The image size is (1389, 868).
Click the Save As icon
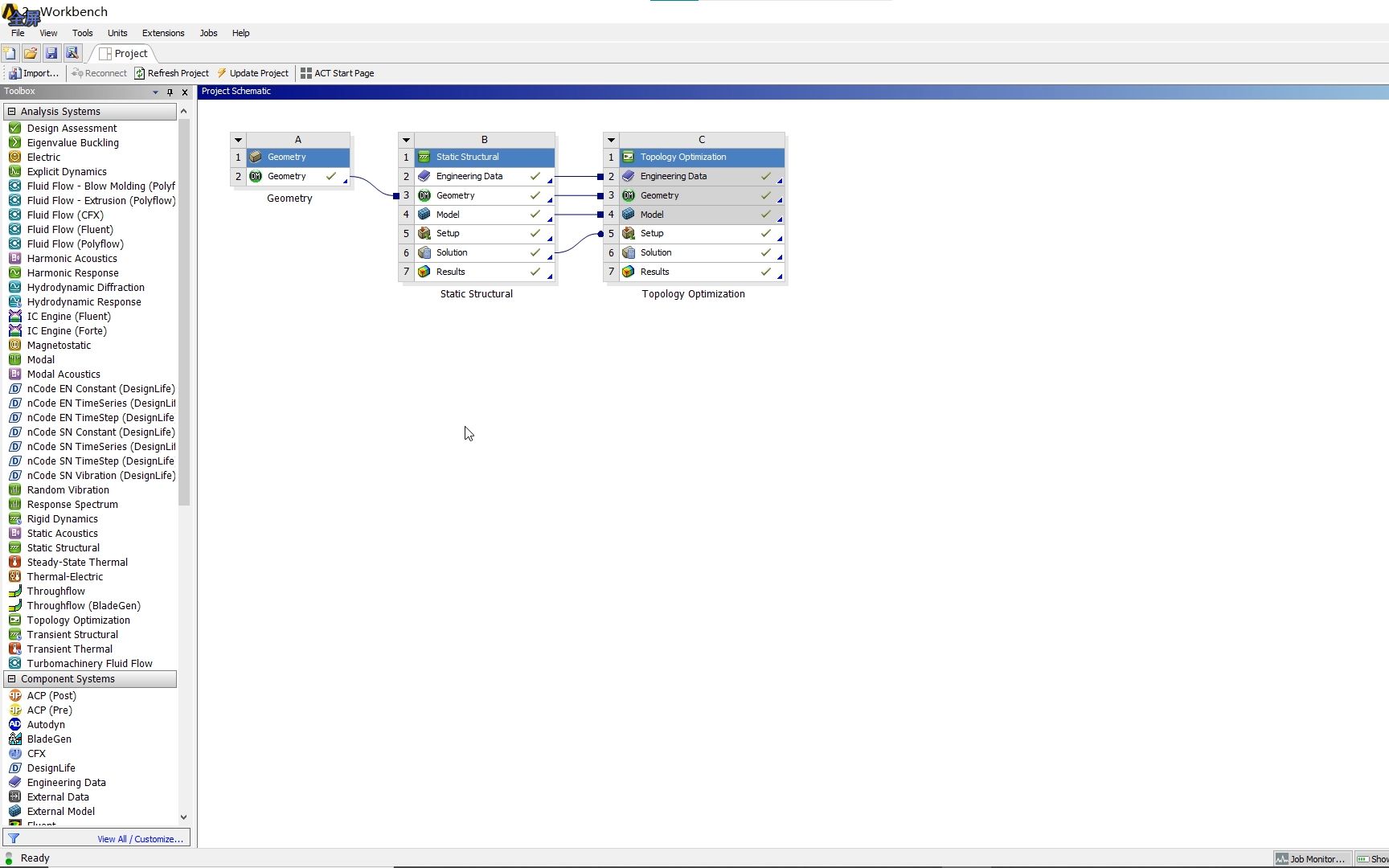pos(72,53)
